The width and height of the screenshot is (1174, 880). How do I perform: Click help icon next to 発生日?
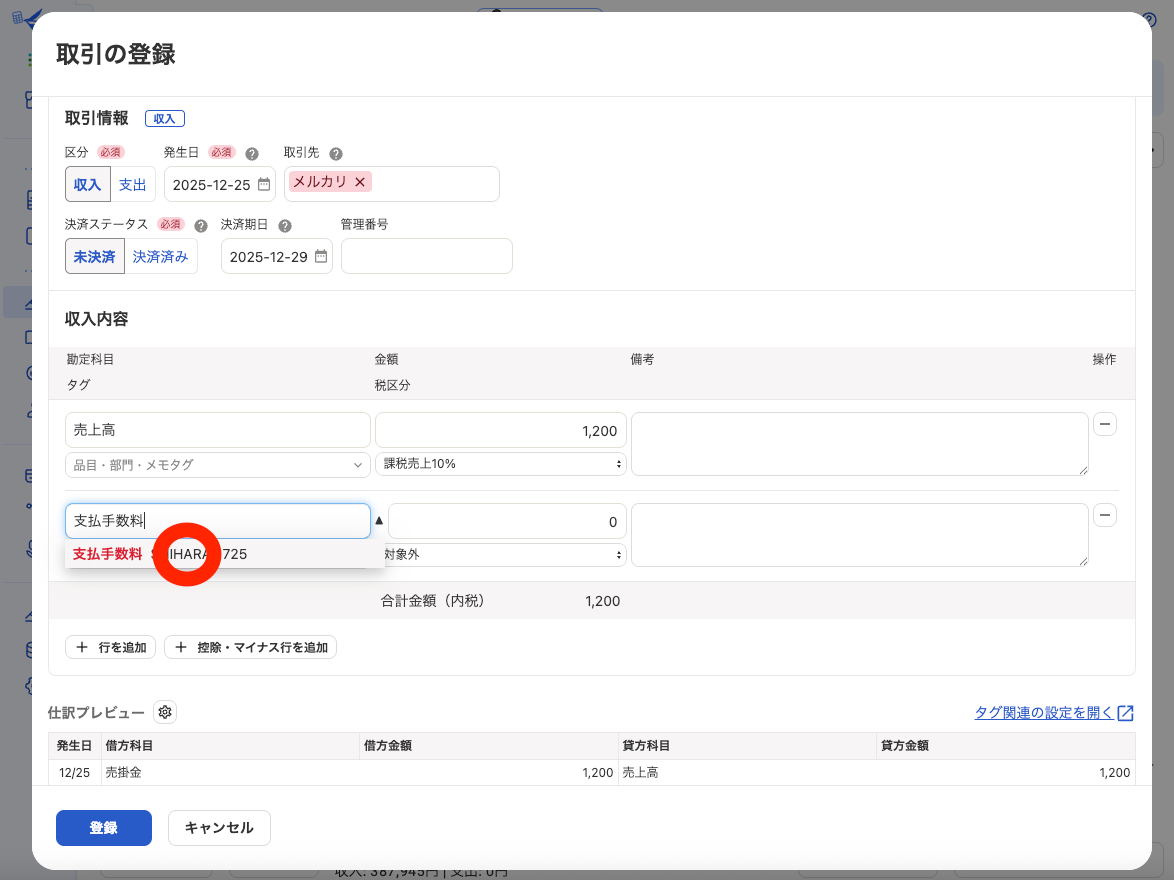coord(252,154)
